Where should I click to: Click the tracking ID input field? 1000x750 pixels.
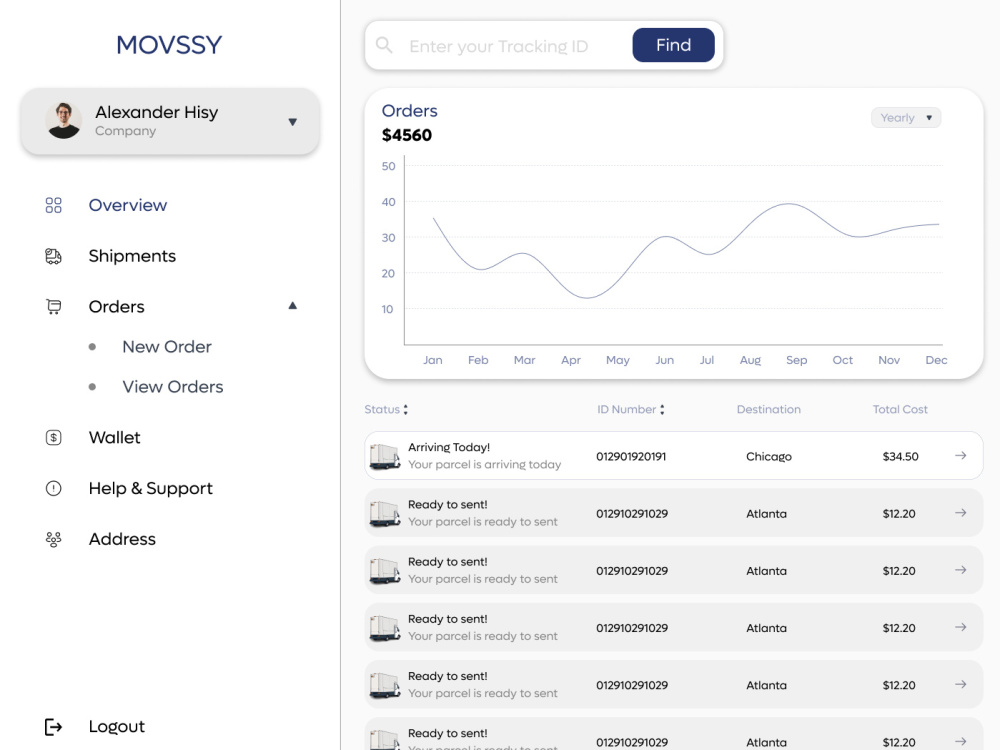500,45
